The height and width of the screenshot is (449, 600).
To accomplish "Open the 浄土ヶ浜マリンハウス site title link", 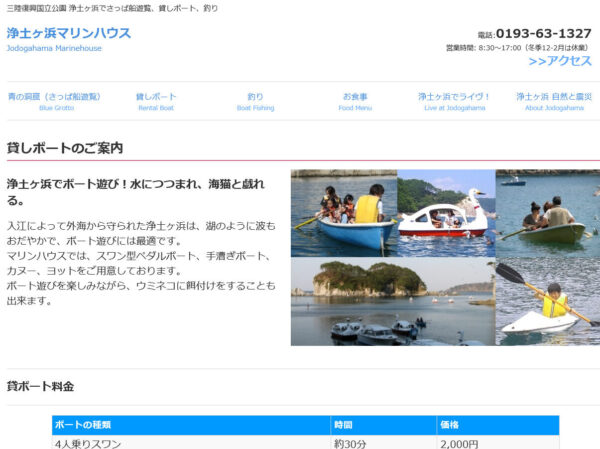I will tap(69, 33).
